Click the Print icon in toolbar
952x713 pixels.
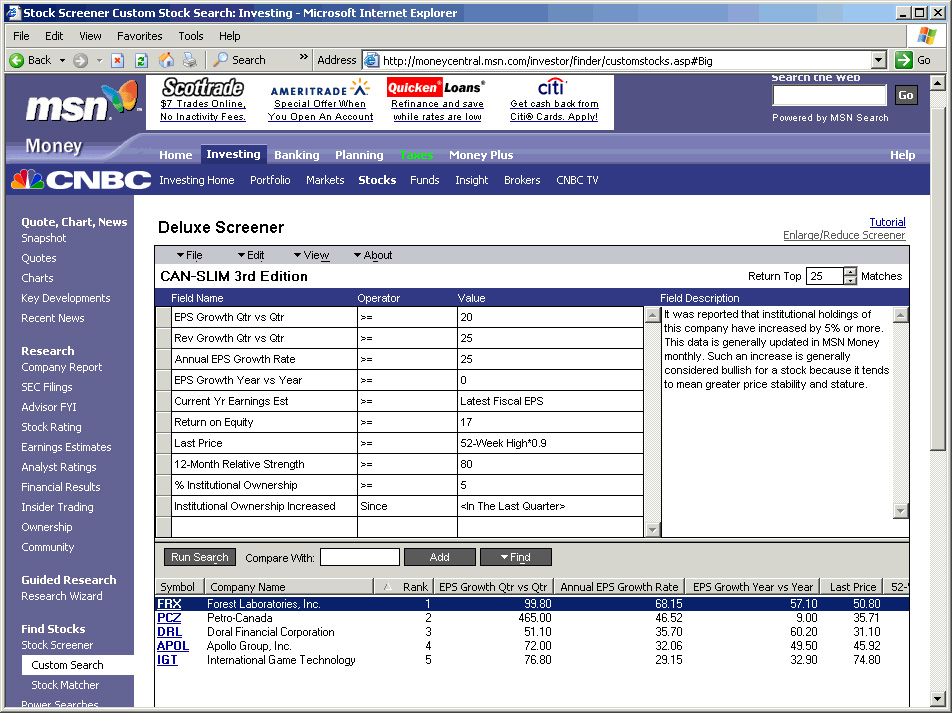[x=190, y=60]
